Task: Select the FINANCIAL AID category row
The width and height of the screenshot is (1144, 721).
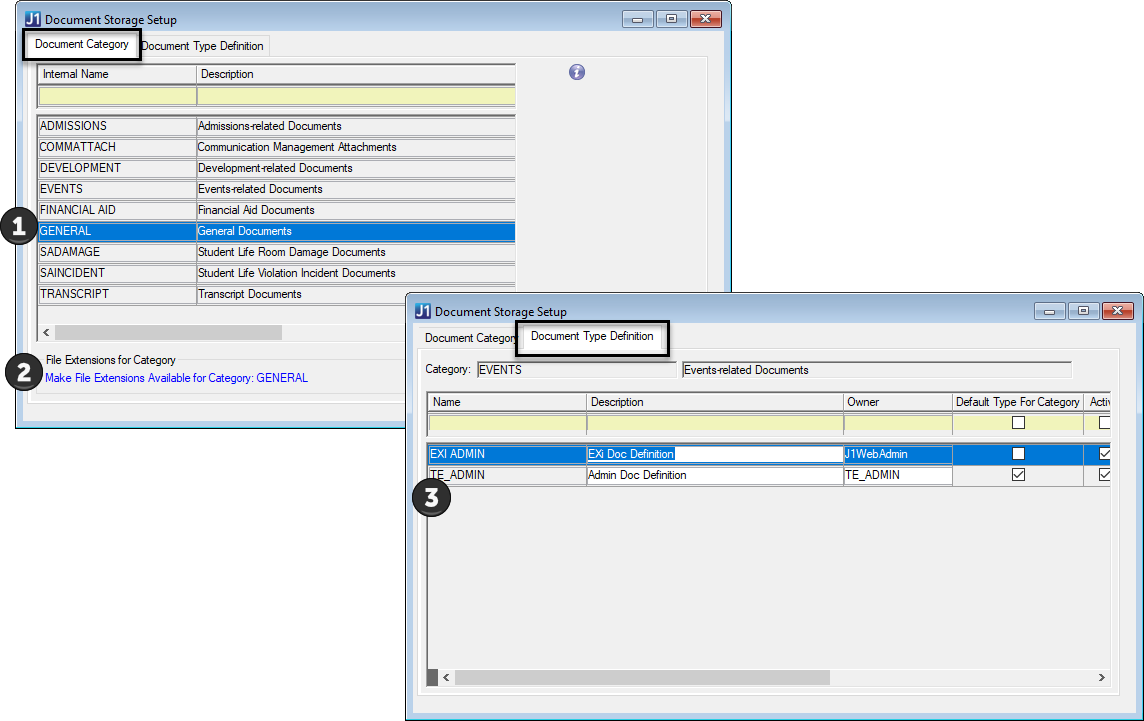Action: click(117, 210)
